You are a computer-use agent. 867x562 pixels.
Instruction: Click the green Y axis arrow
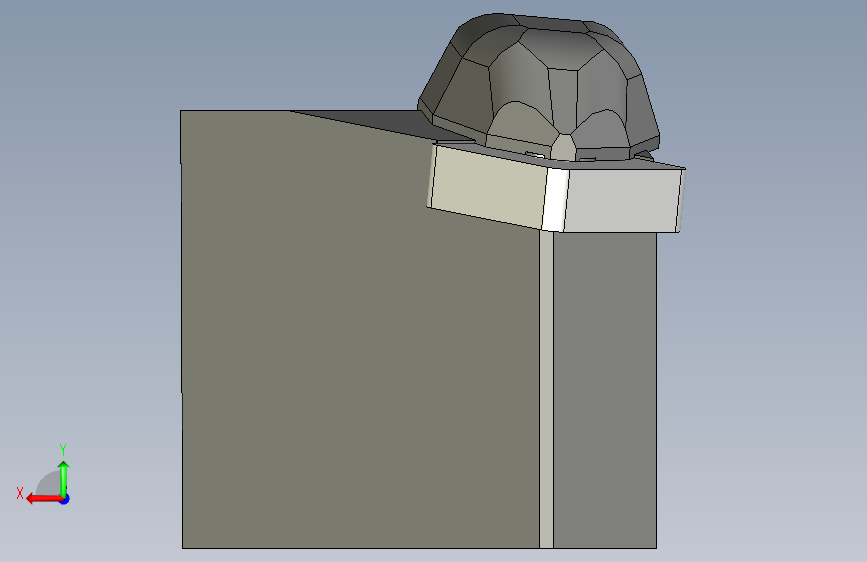coord(64,478)
